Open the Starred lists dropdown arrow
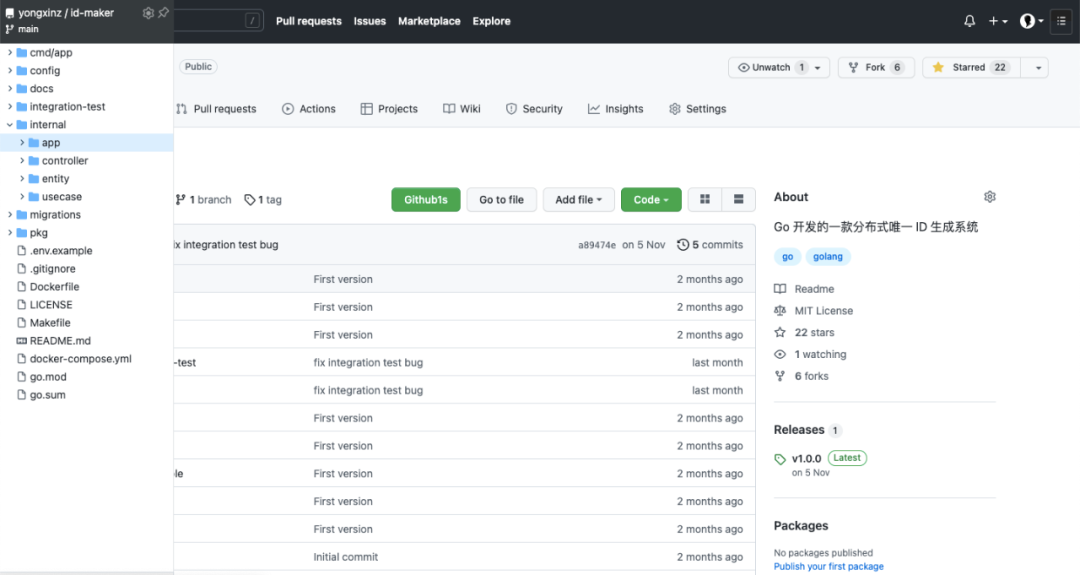The height and width of the screenshot is (575, 1080). tap(1038, 67)
